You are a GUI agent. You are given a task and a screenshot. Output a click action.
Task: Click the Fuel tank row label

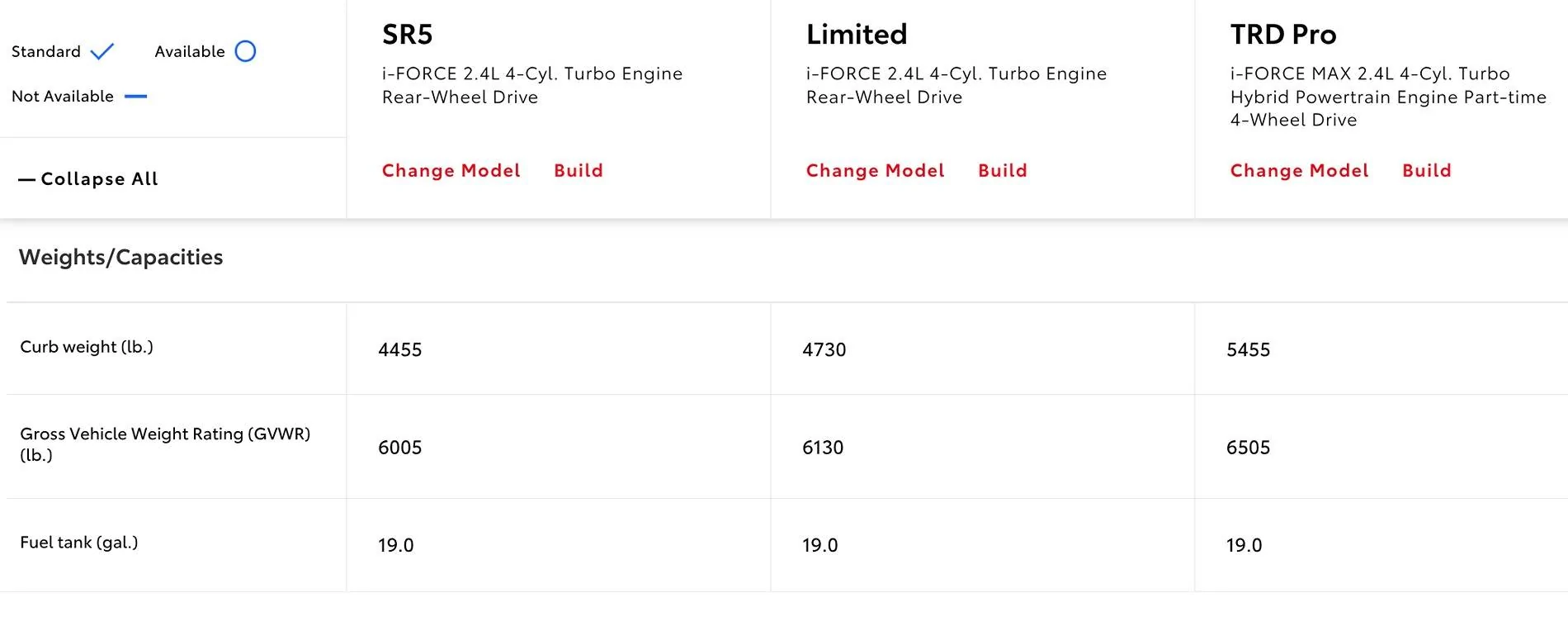[78, 543]
